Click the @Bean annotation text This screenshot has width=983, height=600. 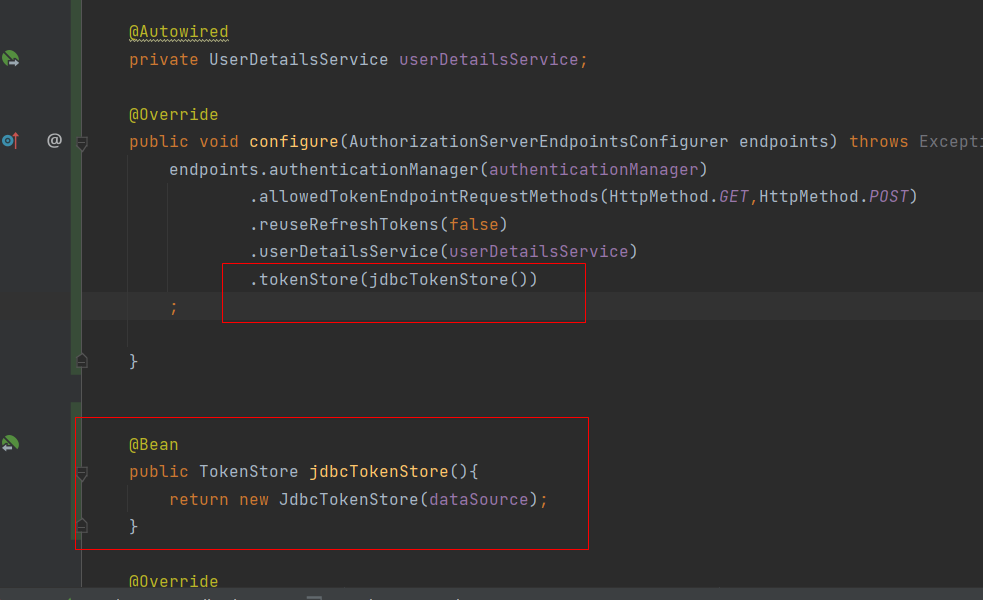pyautogui.click(x=153, y=444)
